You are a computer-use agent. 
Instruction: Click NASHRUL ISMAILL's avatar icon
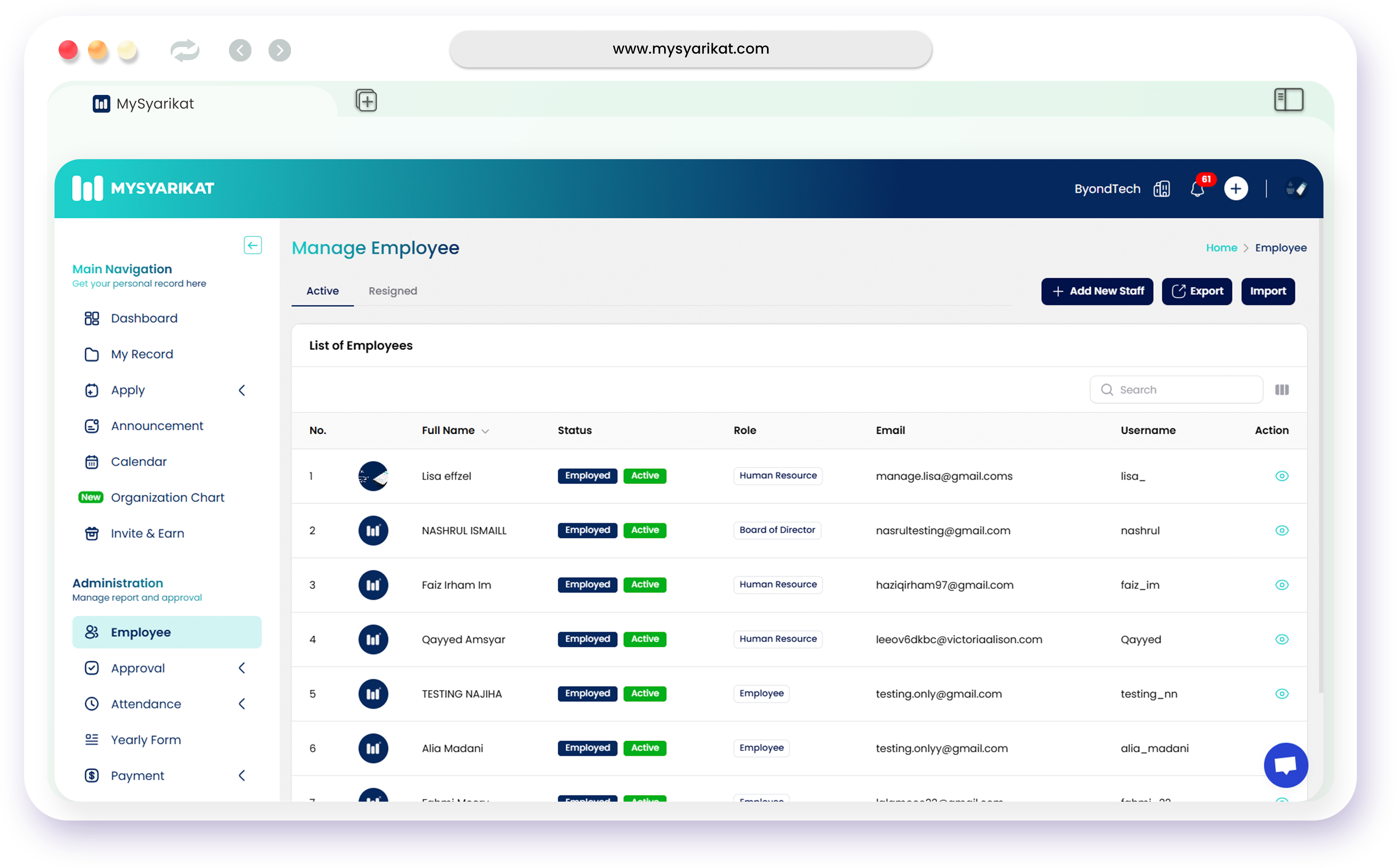[373, 531]
